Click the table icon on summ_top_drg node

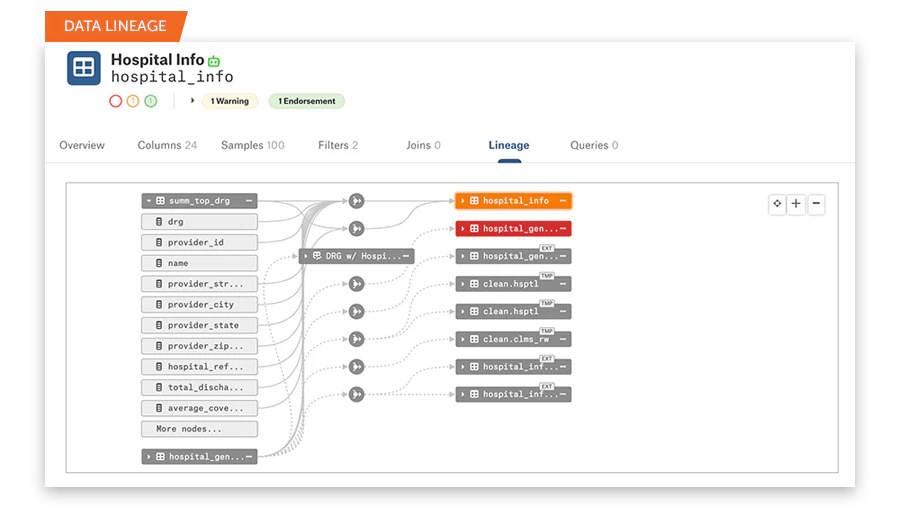(160, 201)
